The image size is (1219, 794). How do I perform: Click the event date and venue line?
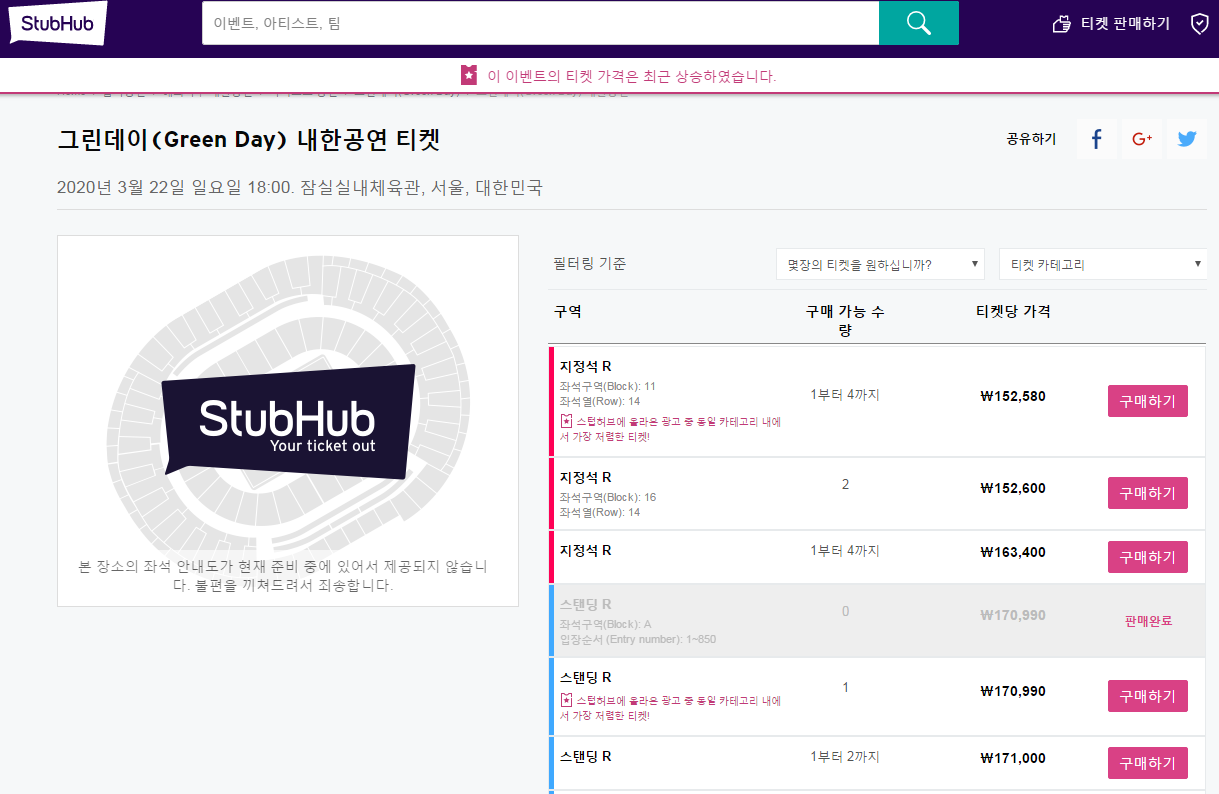click(300, 187)
